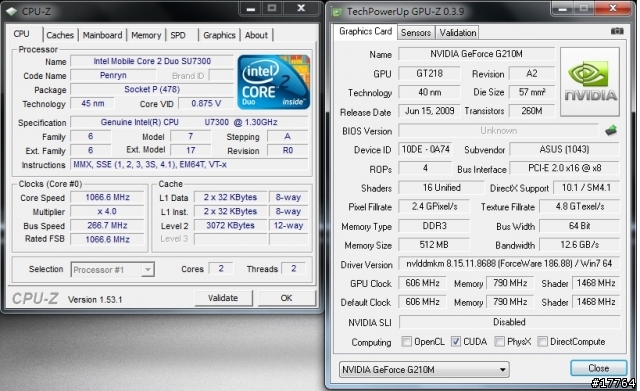640x391 pixels.
Task: Click the Device ID 10DE - 0A74 field
Action: pyautogui.click(x=426, y=149)
